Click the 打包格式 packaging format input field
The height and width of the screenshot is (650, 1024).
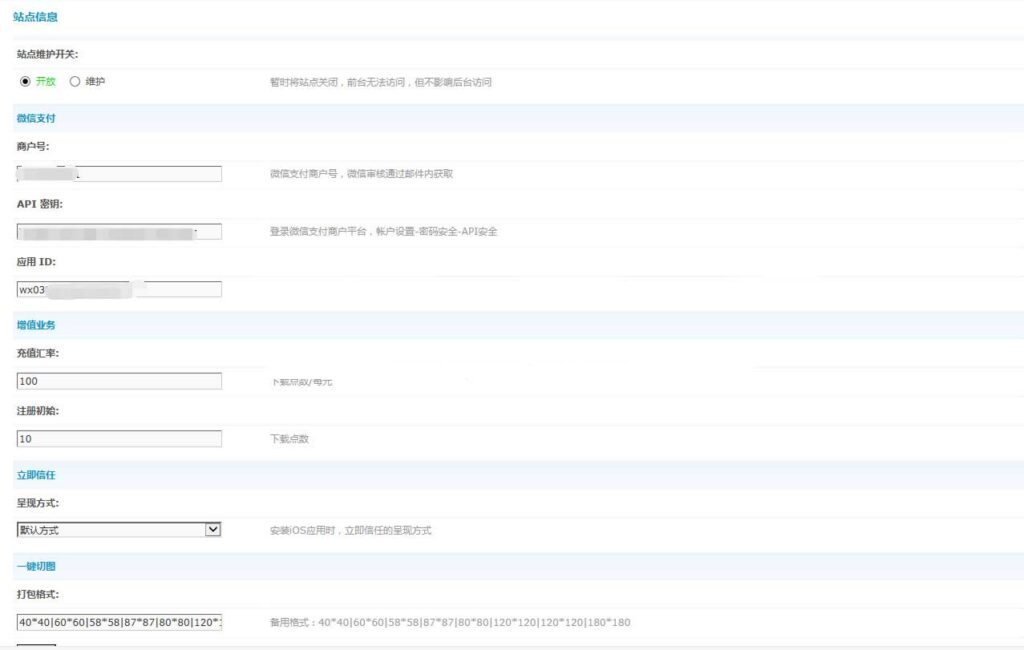pos(120,622)
